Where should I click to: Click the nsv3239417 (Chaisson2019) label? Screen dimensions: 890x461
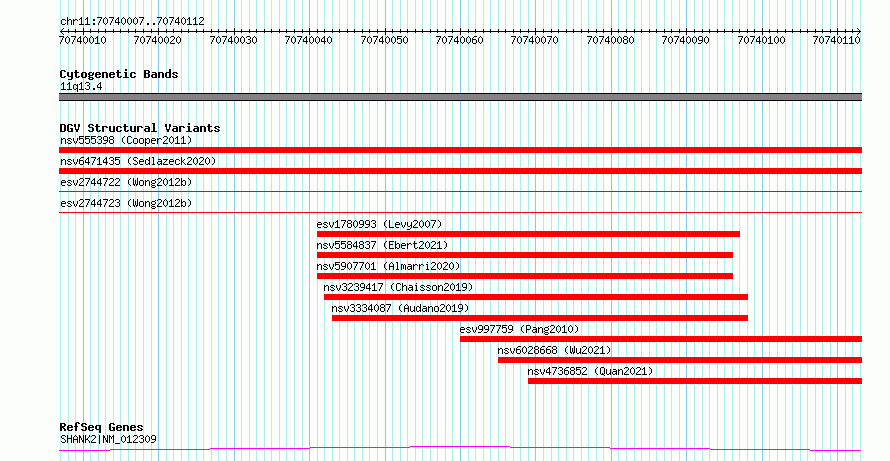tap(398, 287)
